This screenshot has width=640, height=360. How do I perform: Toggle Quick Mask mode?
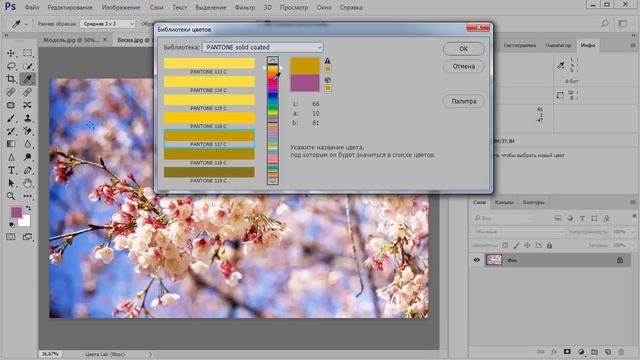tap(11, 237)
